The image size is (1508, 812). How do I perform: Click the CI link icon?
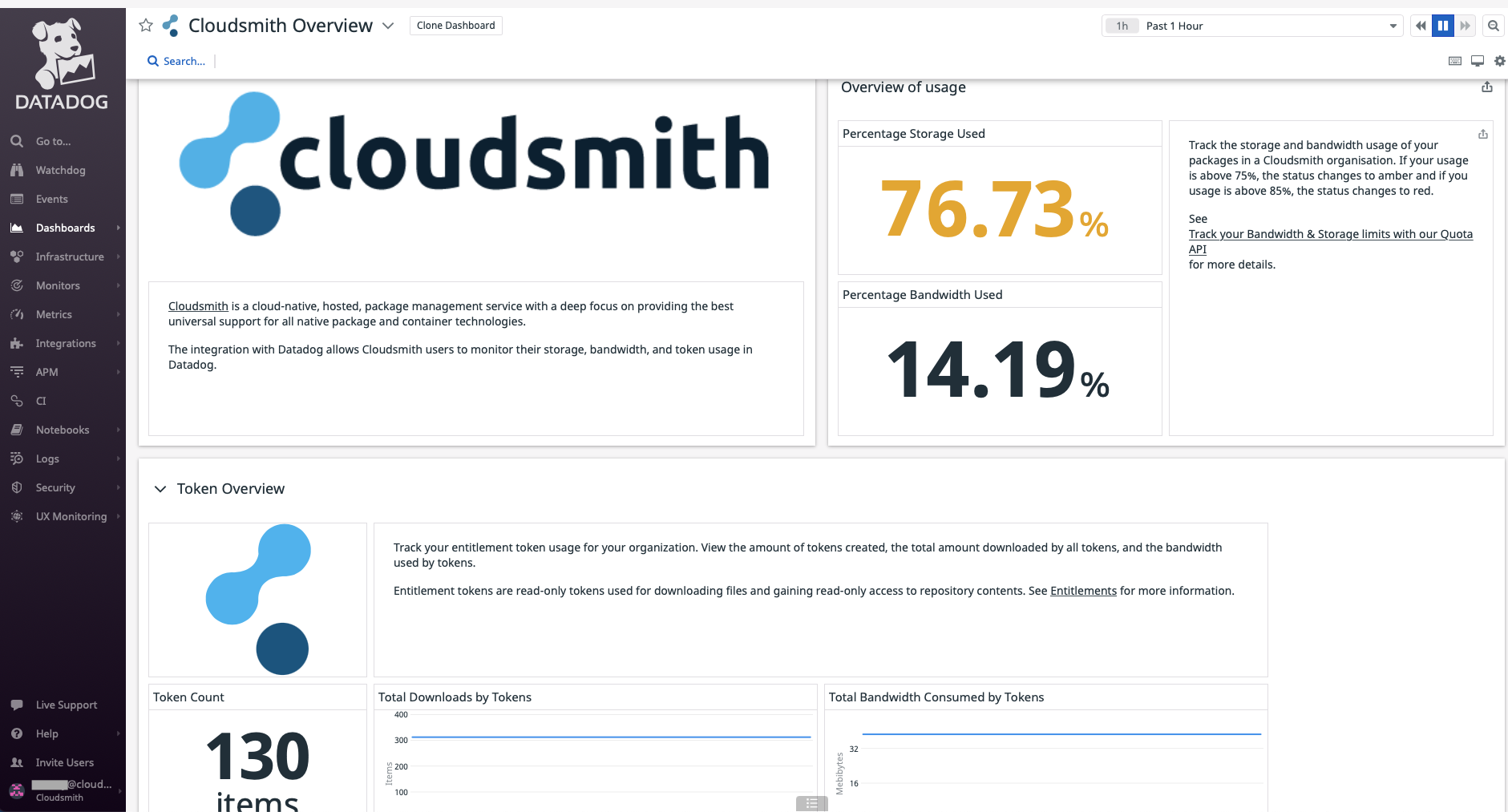(17, 401)
